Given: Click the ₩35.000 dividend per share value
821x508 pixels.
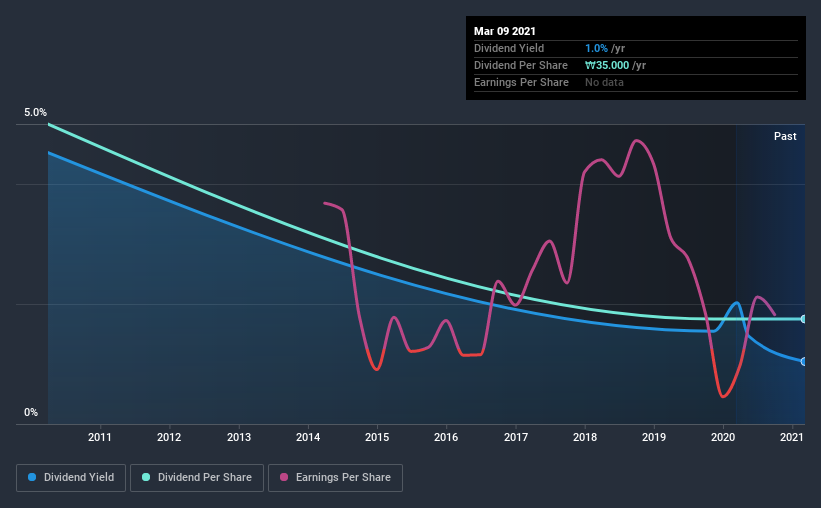Looking at the screenshot, I should (x=607, y=65).
